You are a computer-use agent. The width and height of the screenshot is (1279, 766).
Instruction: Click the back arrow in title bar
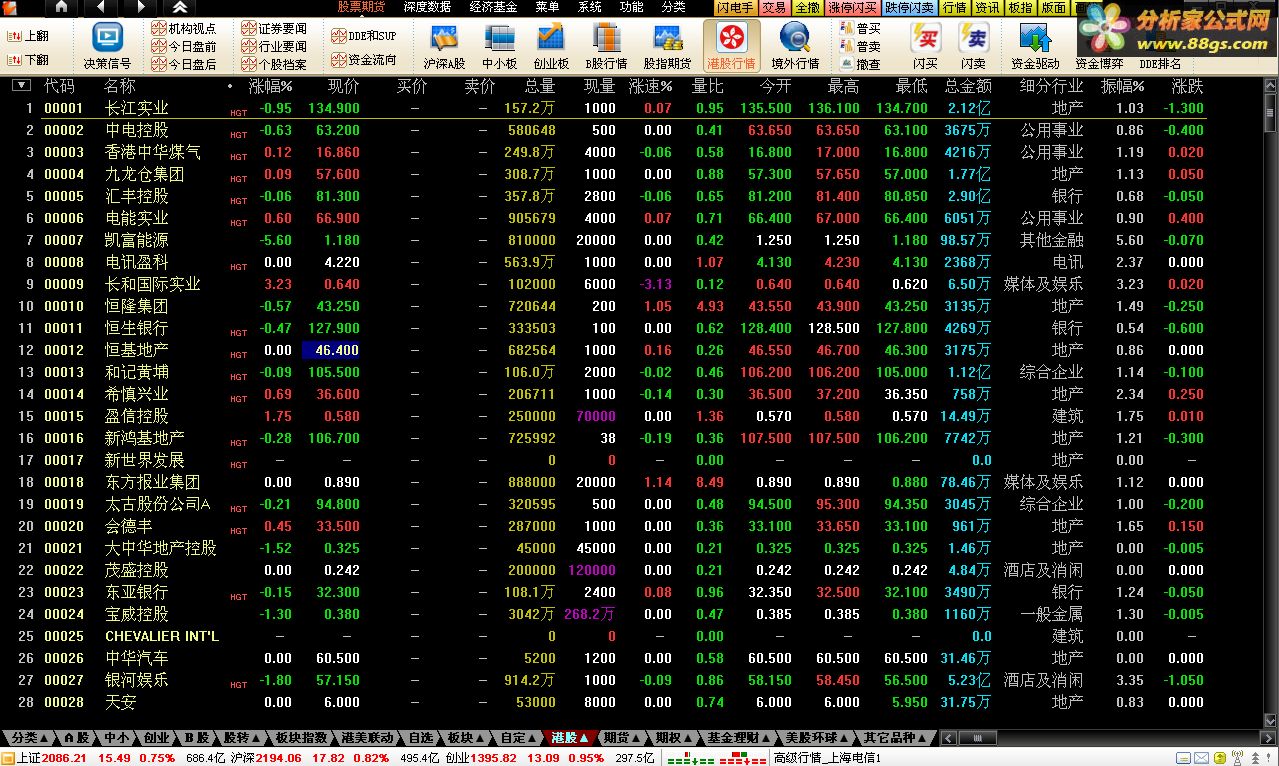pyautogui.click(x=101, y=7)
